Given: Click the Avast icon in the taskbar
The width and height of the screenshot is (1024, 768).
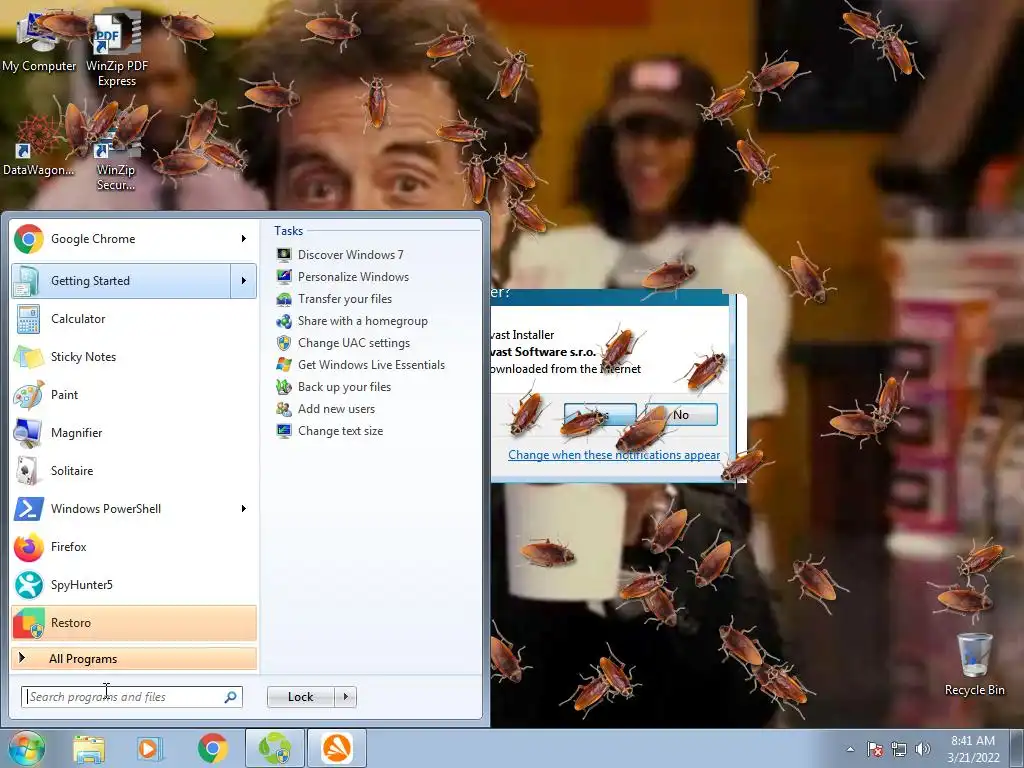Looking at the screenshot, I should (x=337, y=748).
